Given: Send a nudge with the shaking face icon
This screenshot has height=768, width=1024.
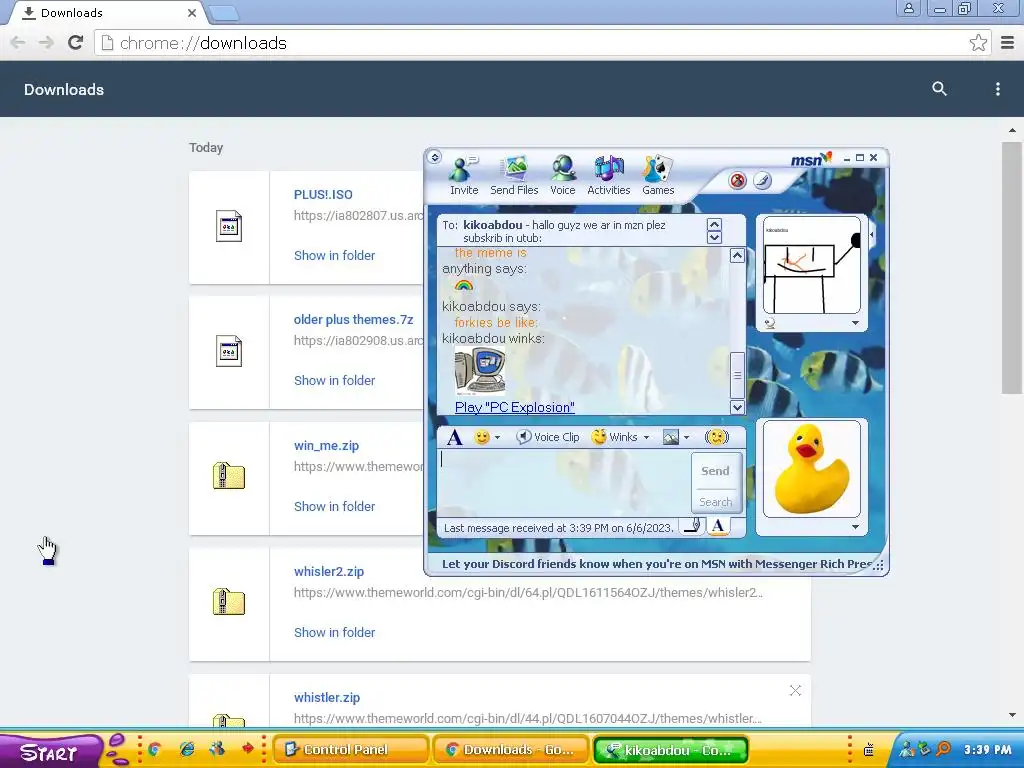Looking at the screenshot, I should [716, 437].
